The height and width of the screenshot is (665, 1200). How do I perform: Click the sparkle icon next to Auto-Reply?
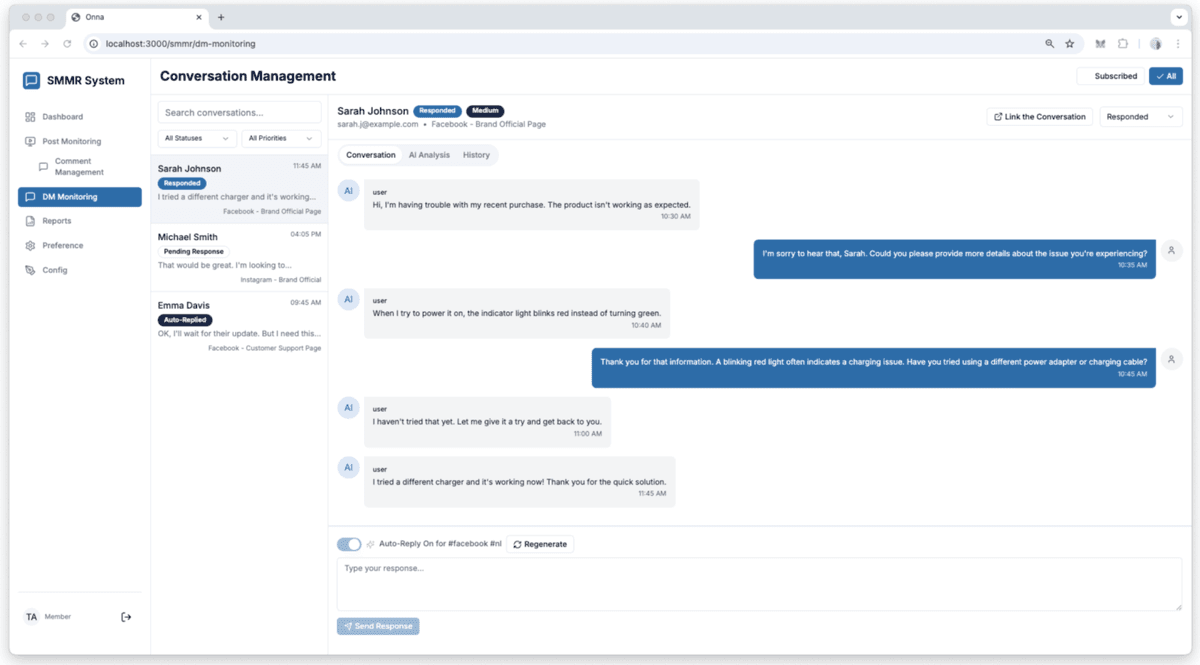[371, 544]
